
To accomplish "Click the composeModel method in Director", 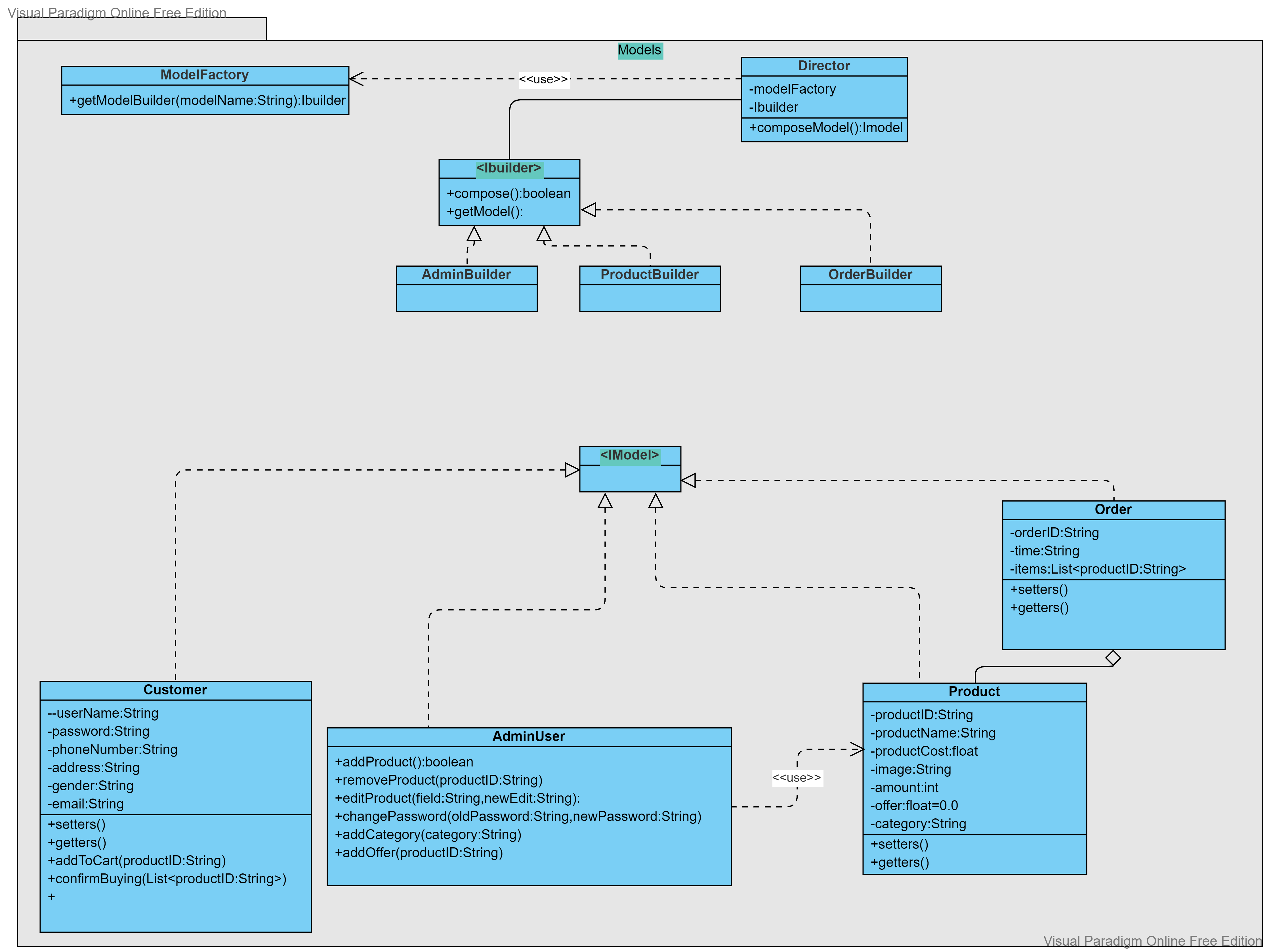I will coord(825,127).
